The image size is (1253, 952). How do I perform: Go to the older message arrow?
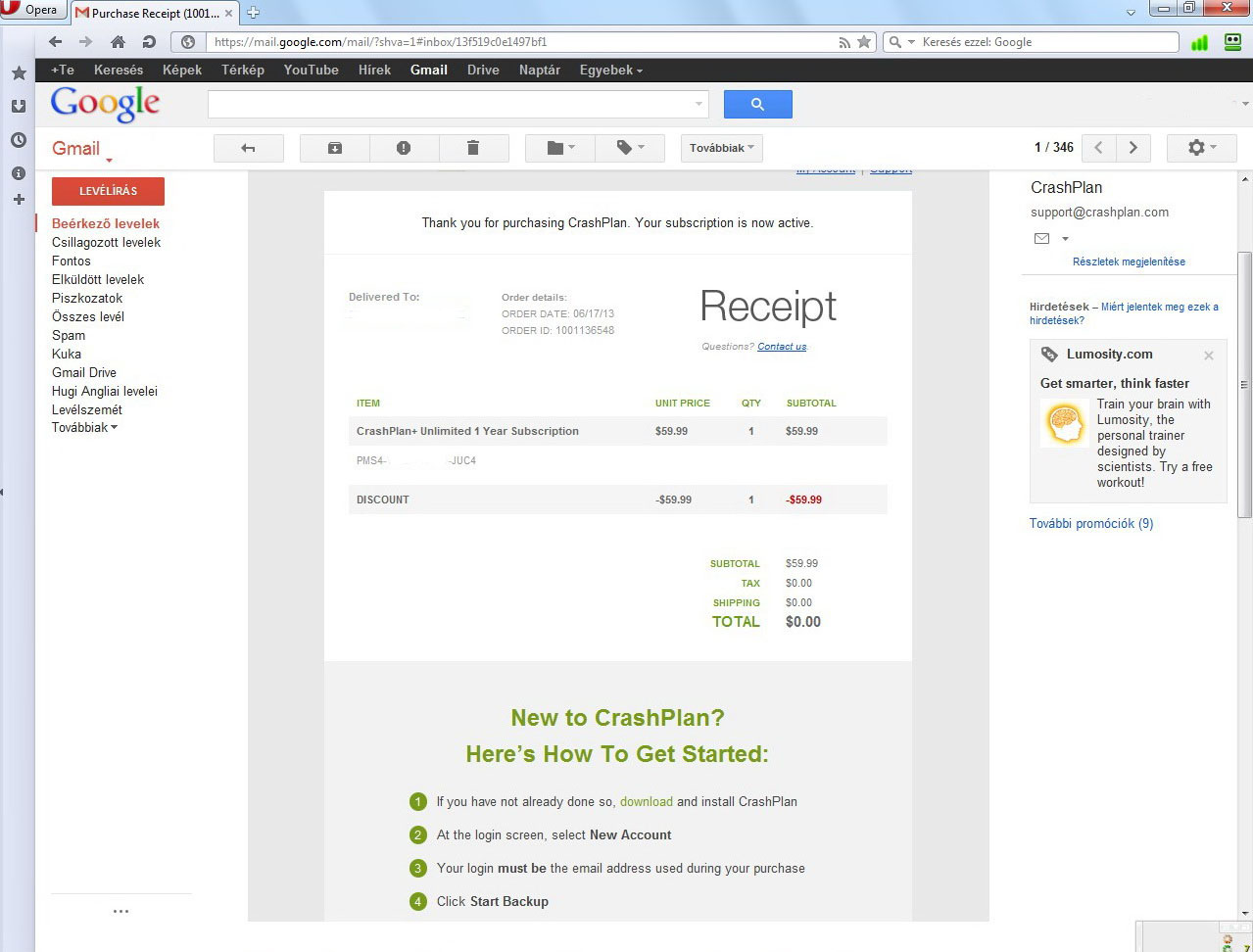[1133, 148]
